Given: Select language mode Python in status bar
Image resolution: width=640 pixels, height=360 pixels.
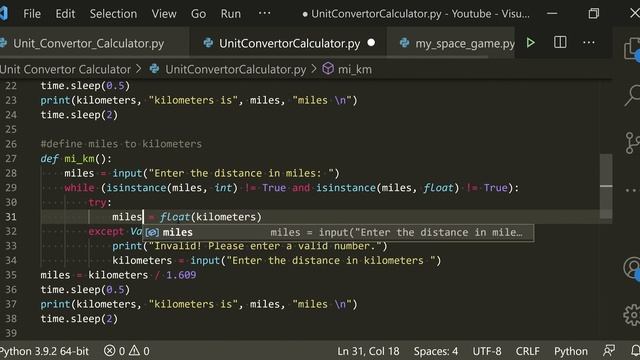Looking at the screenshot, I should pyautogui.click(x=571, y=351).
